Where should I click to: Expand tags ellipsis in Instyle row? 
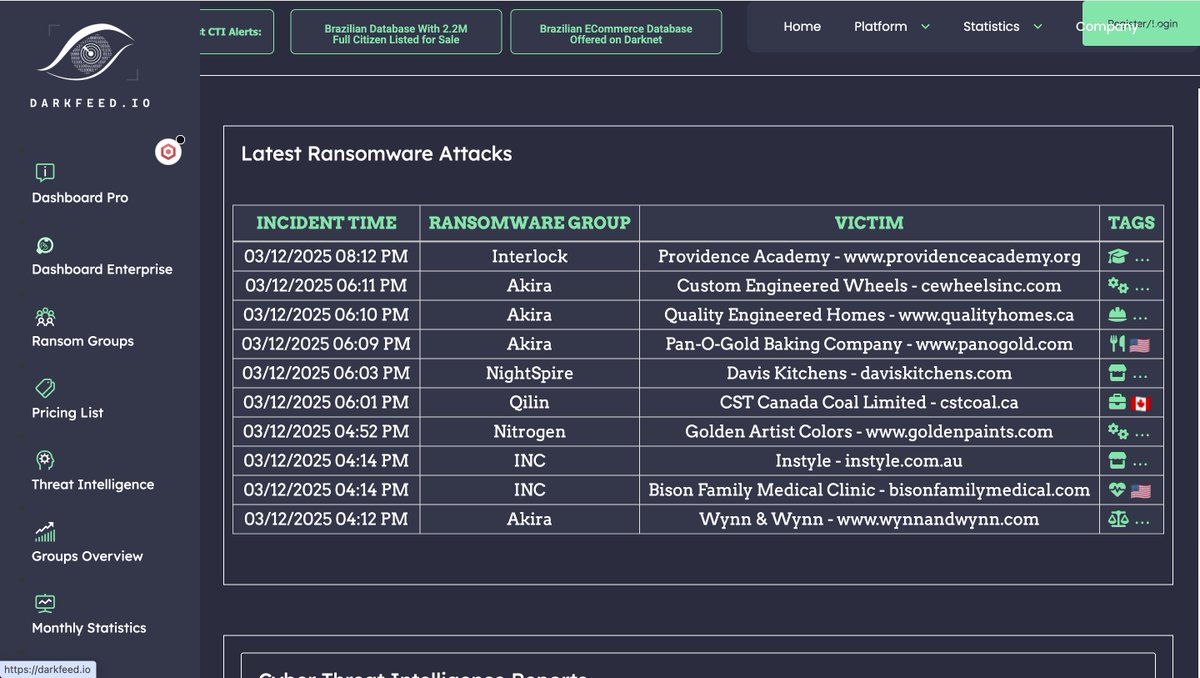(1142, 463)
